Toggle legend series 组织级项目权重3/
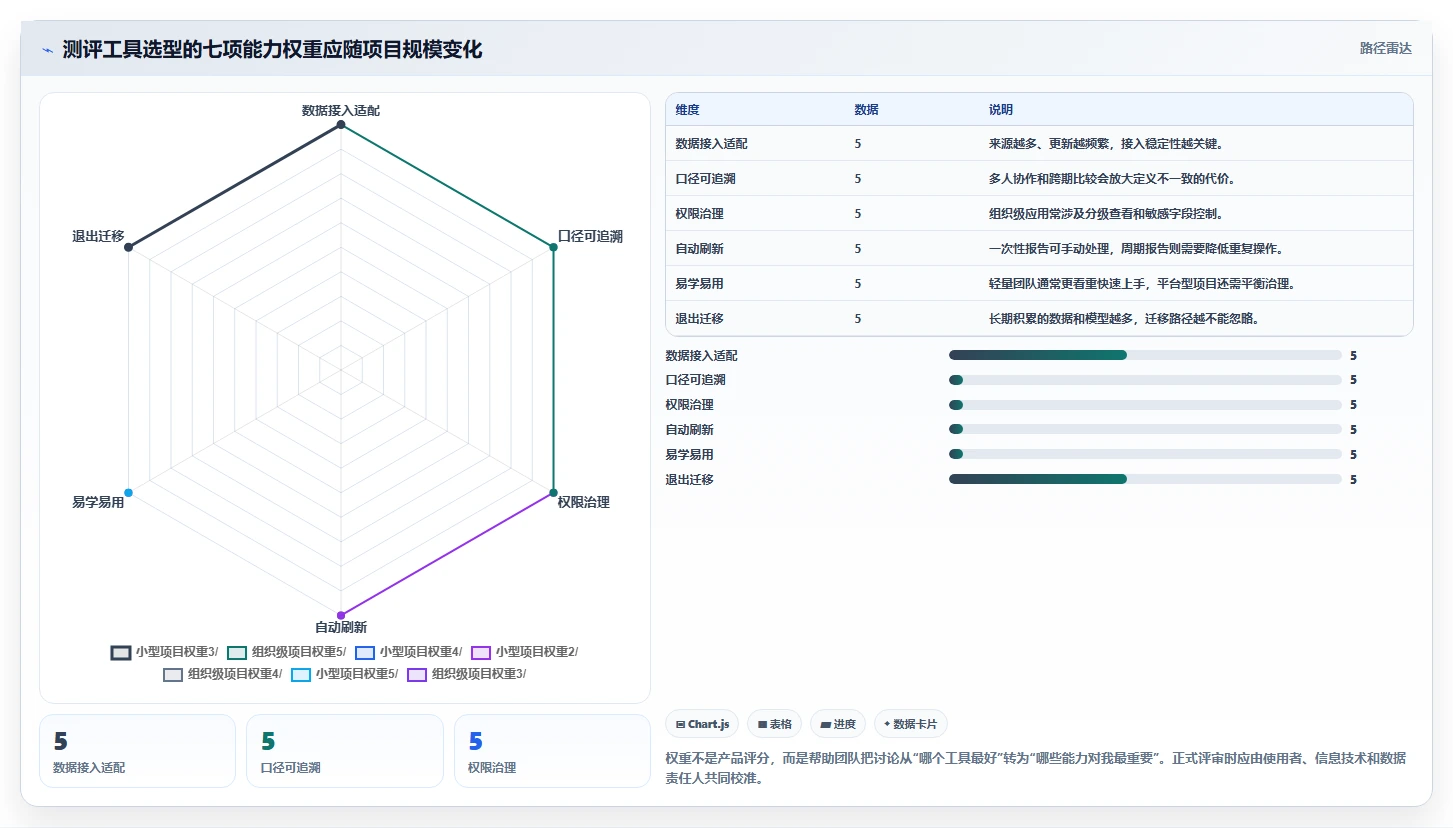 [x=466, y=674]
